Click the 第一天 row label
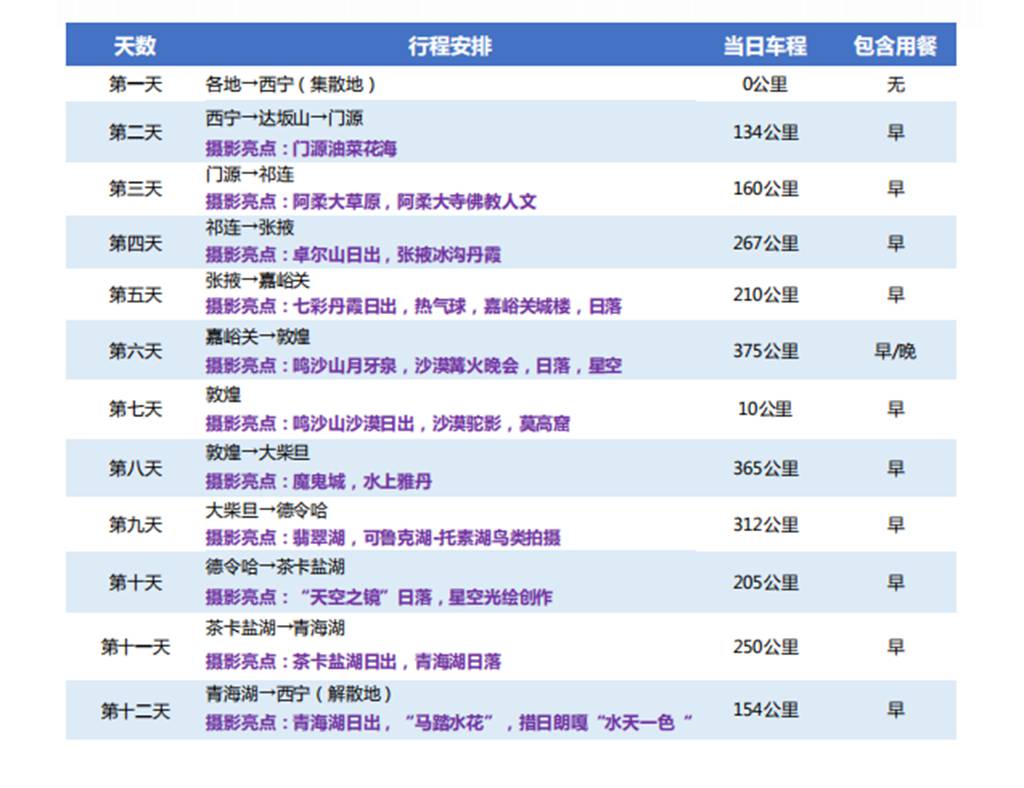Viewport: 1024px width, 788px height. [x=135, y=85]
